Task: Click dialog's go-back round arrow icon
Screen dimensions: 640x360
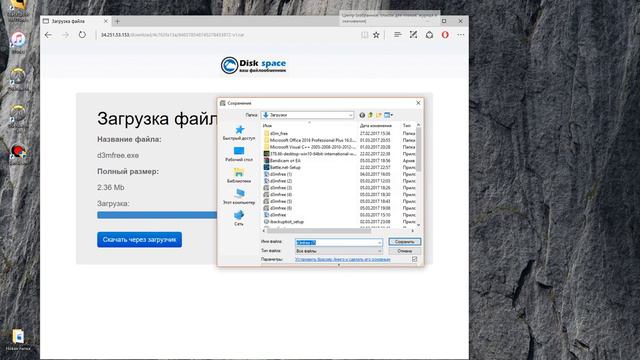Action: (x=362, y=115)
